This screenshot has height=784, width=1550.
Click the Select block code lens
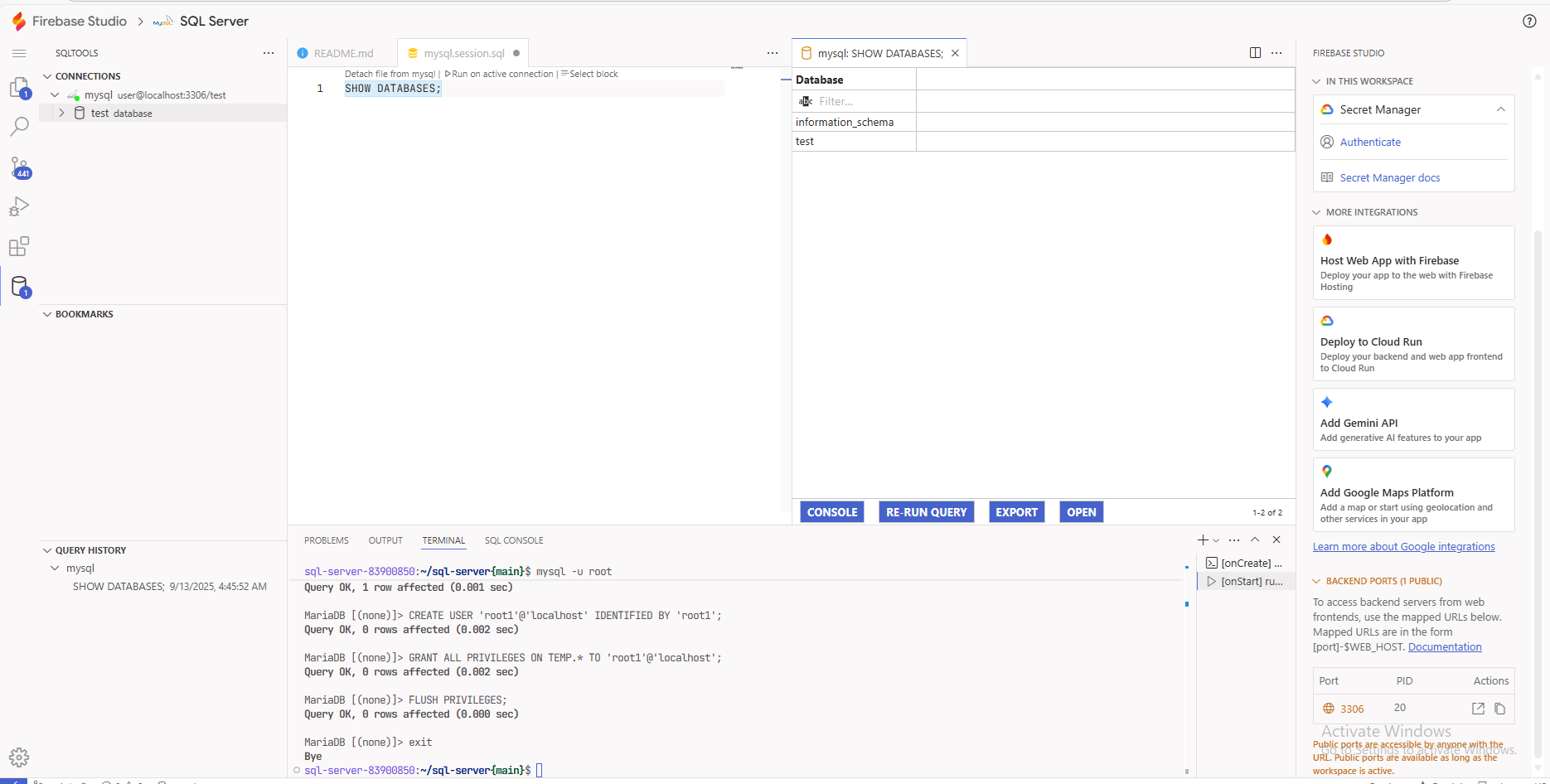point(589,74)
